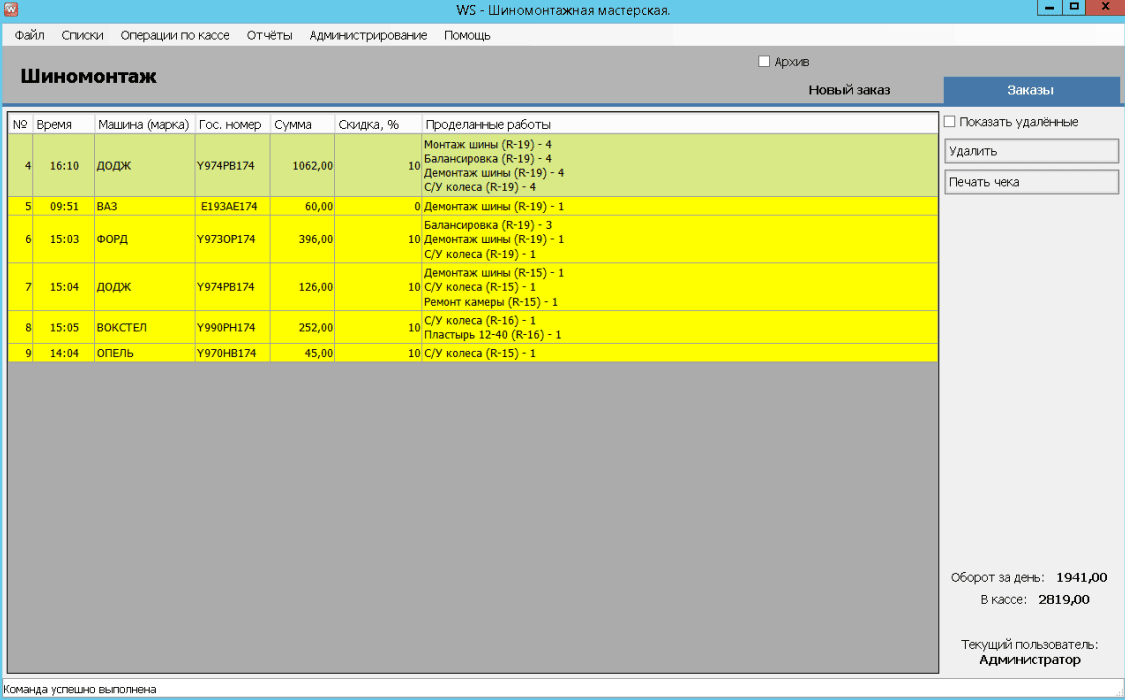The height and width of the screenshot is (700, 1125).
Task: Open the Списки menu
Action: [x=82, y=35]
